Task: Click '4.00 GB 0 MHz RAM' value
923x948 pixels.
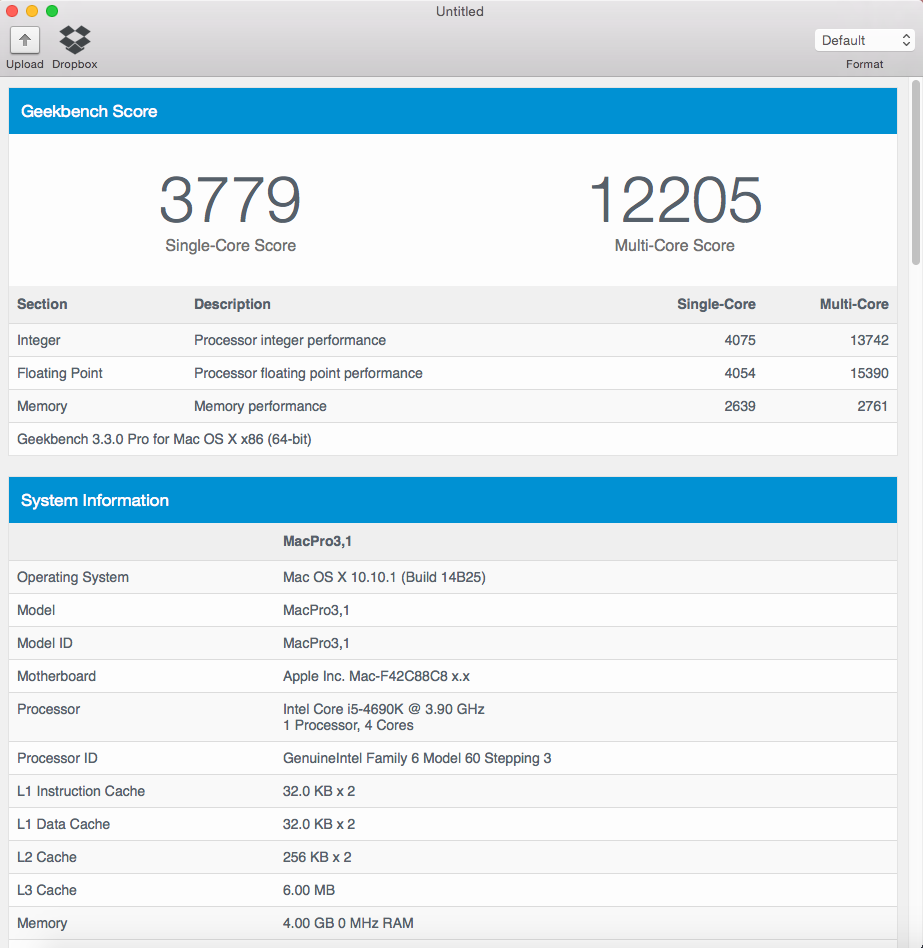Action: tap(348, 923)
